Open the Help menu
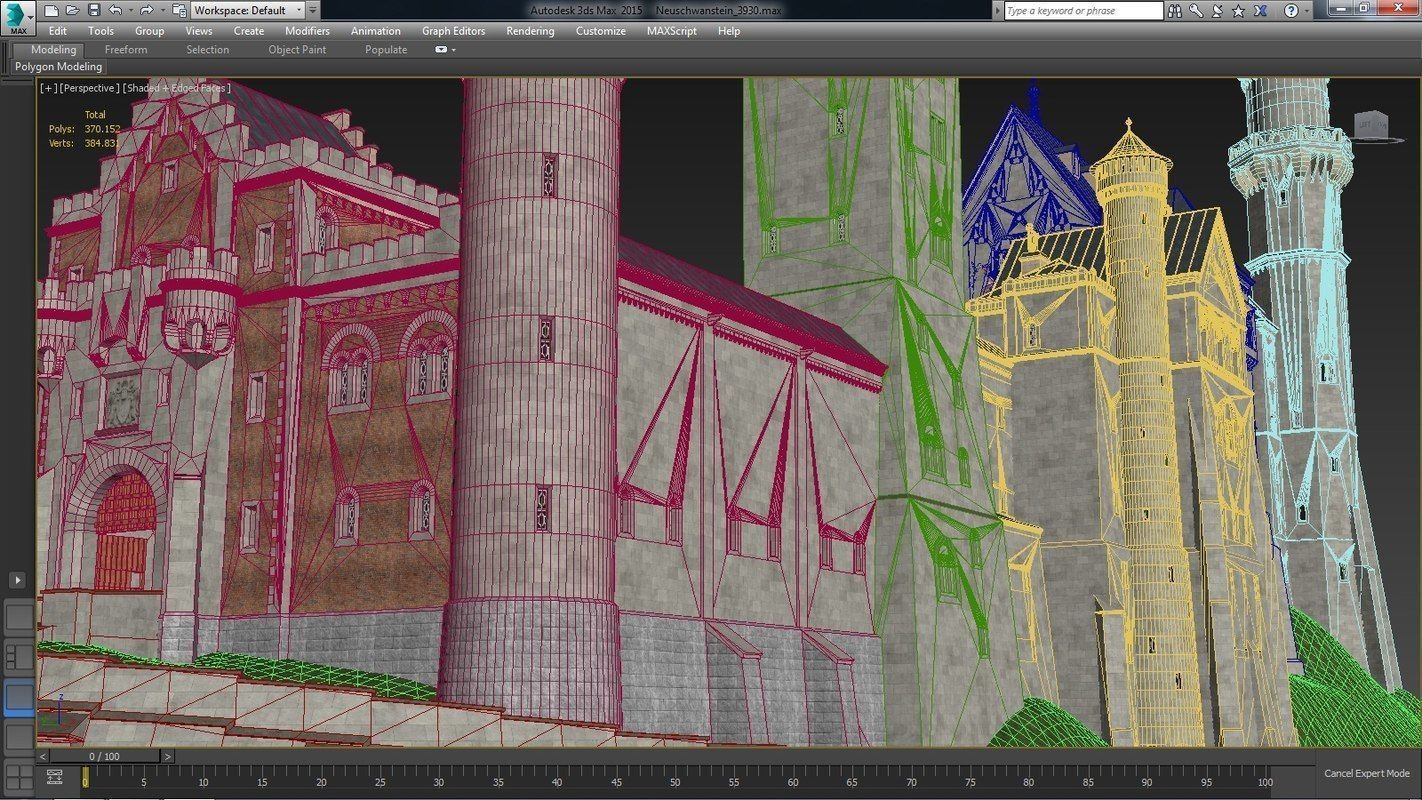 coord(729,31)
